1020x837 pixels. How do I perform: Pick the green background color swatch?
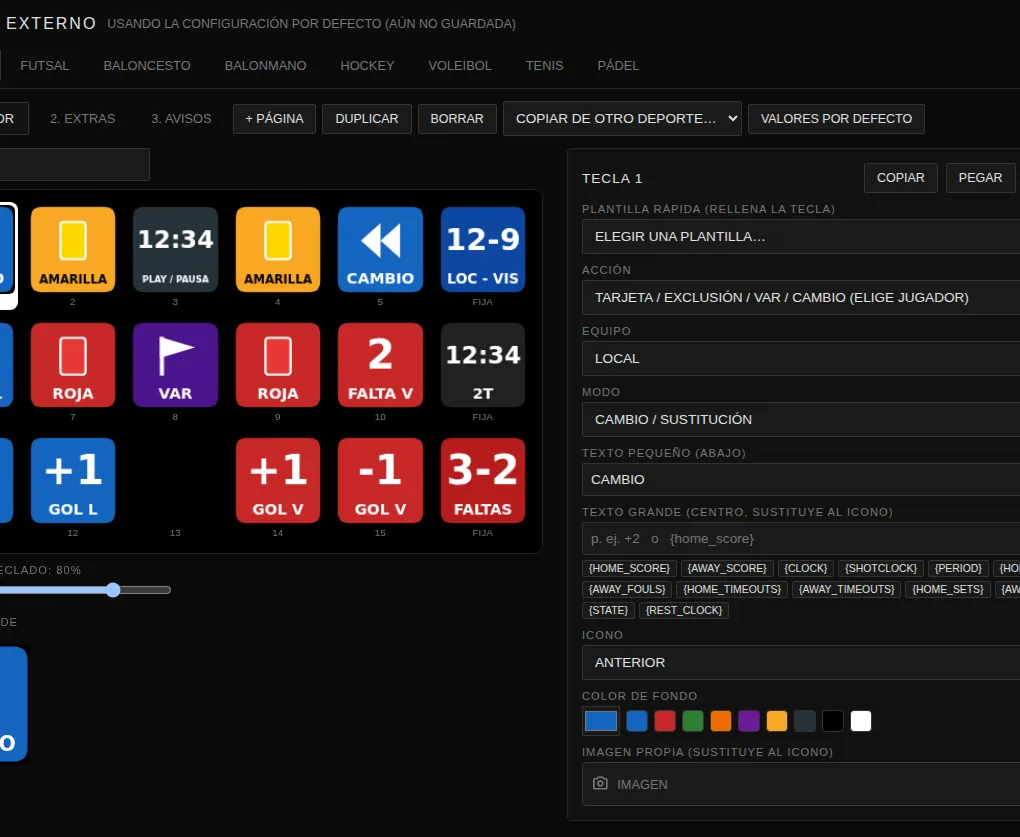(693, 721)
